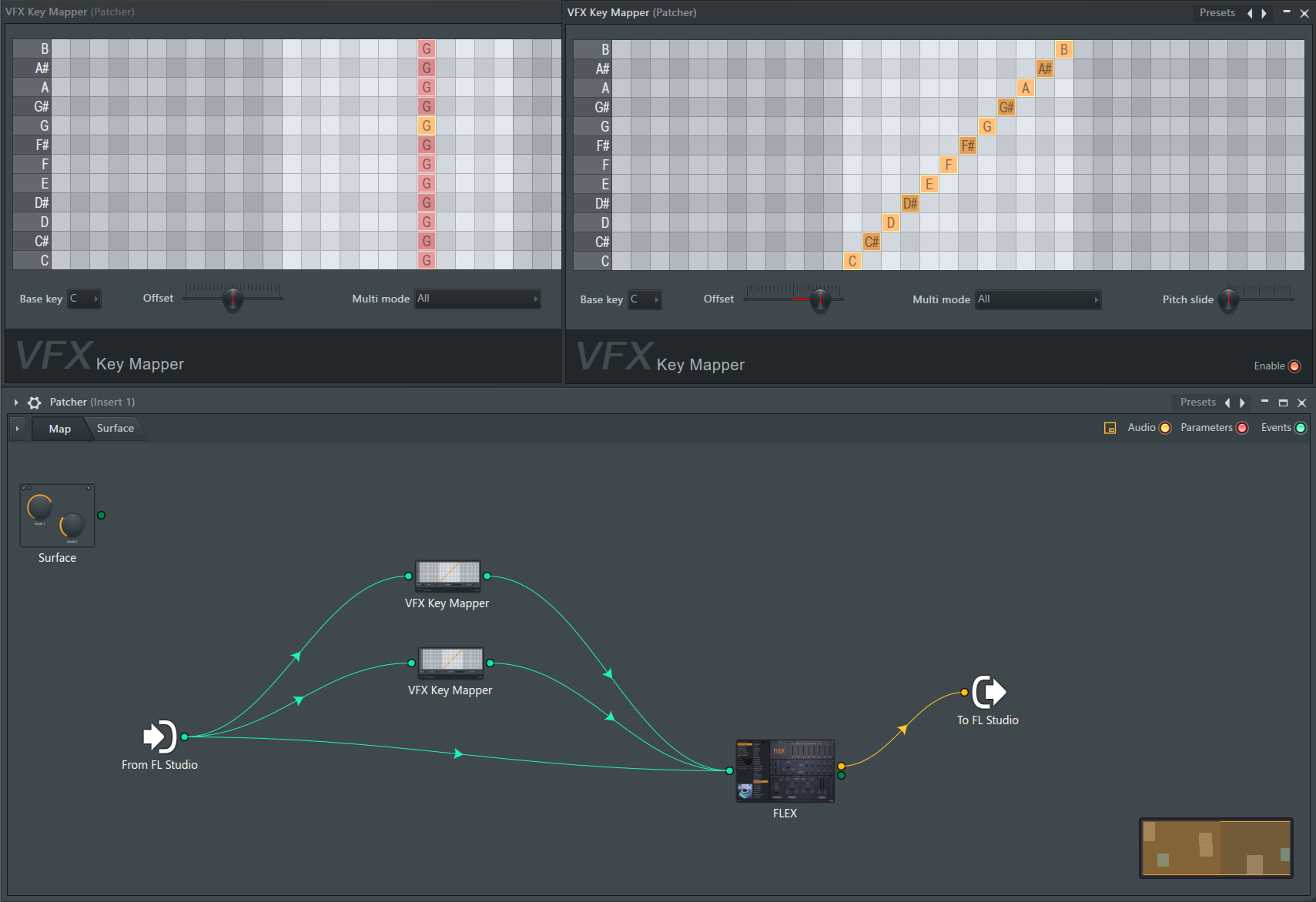
Task: Go to previous preset in Patcher window
Action: (1227, 403)
